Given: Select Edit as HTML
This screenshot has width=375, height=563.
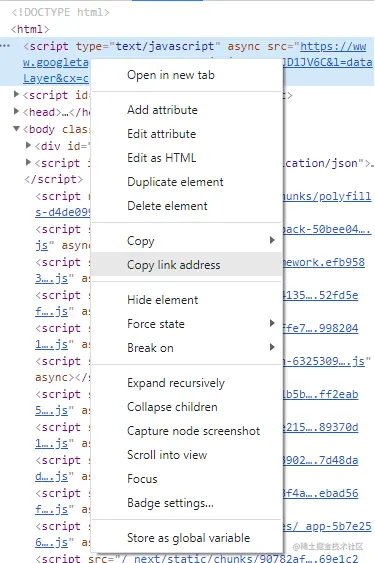Looking at the screenshot, I should (x=186, y=158).
